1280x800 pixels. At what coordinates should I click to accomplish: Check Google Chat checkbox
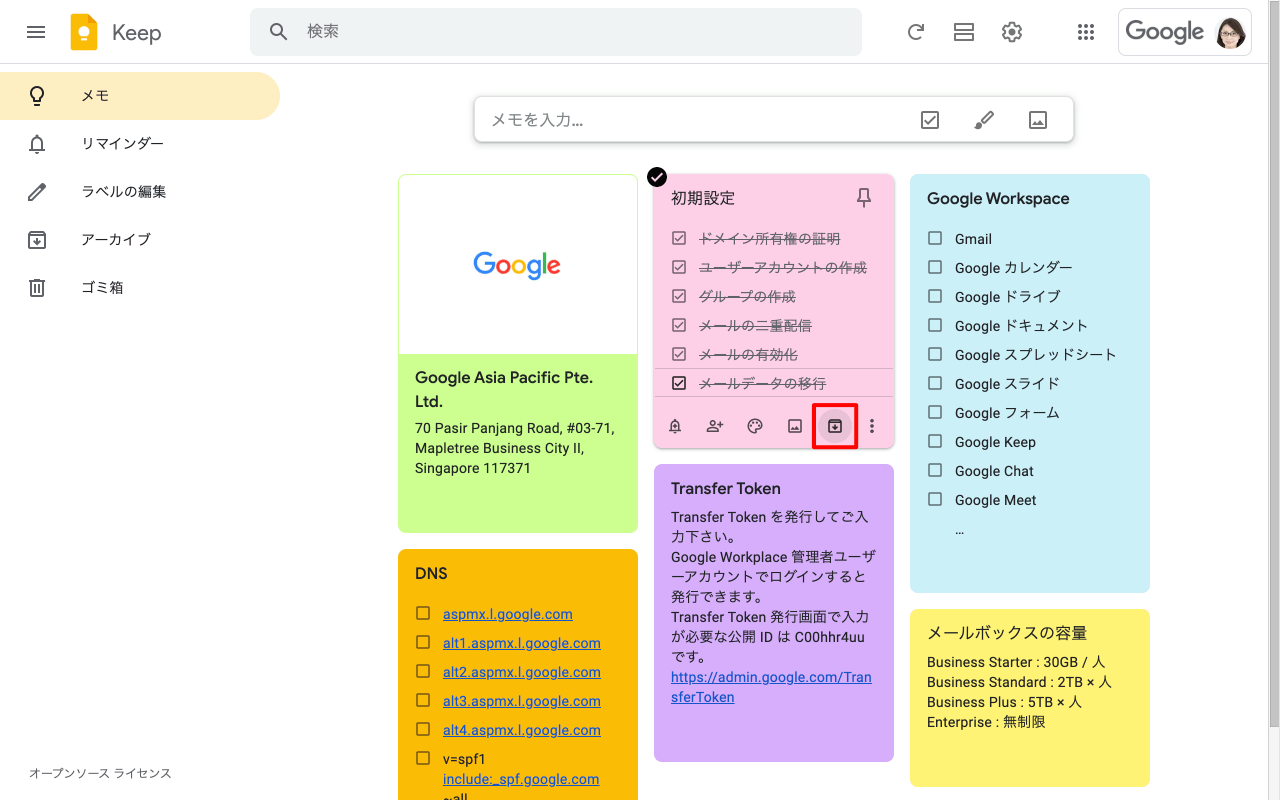point(935,470)
